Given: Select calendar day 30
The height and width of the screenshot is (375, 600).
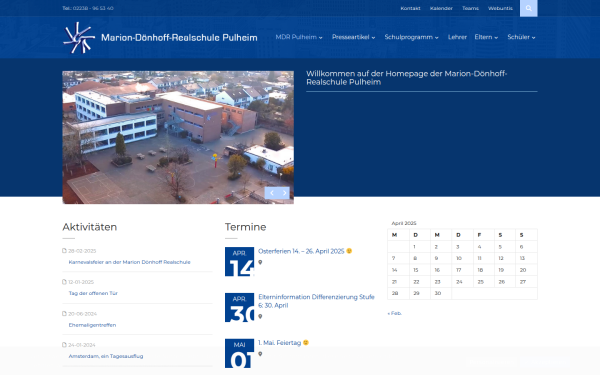Looking at the screenshot, I should point(438,293).
